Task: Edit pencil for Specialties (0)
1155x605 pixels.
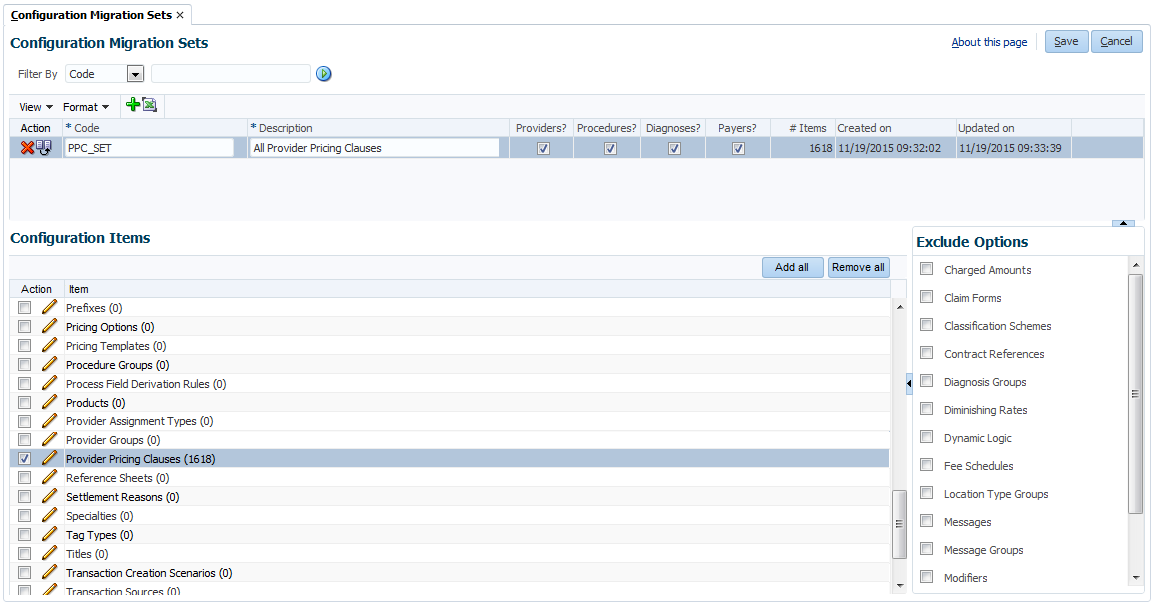Action: 49,515
